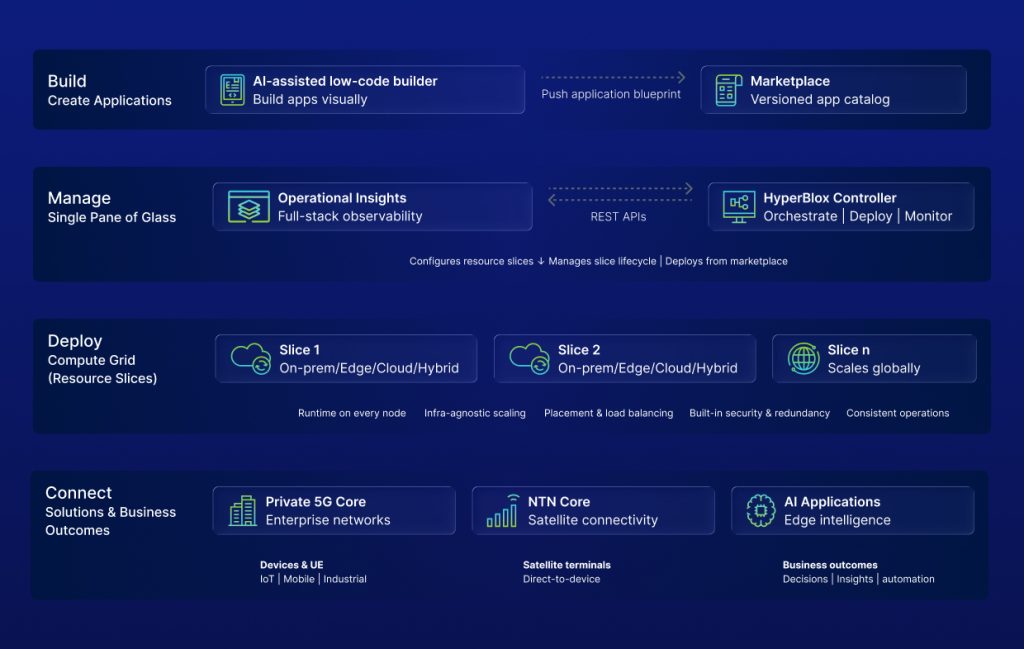Viewport: 1024px width, 649px height.
Task: Click the 'Devices & UE' label
Action: pyautogui.click(x=291, y=565)
